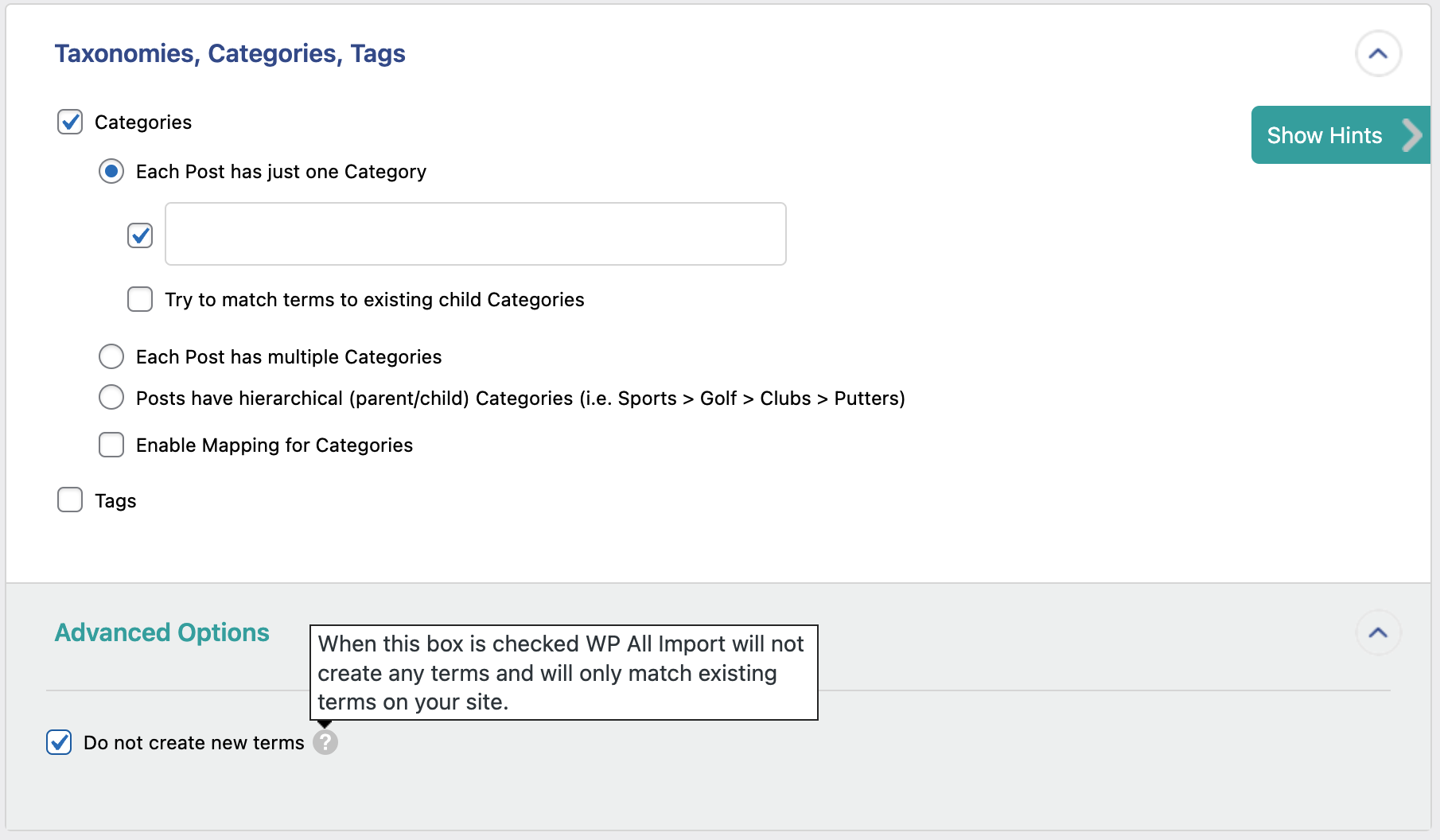1440x840 pixels.
Task: Click the help question mark icon
Action: coord(325,742)
